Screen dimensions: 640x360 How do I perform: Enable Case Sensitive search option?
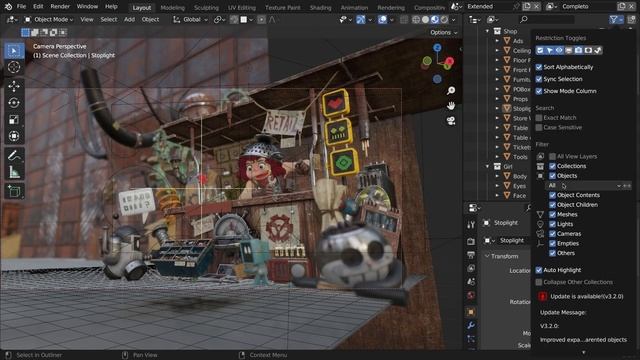tap(539, 127)
